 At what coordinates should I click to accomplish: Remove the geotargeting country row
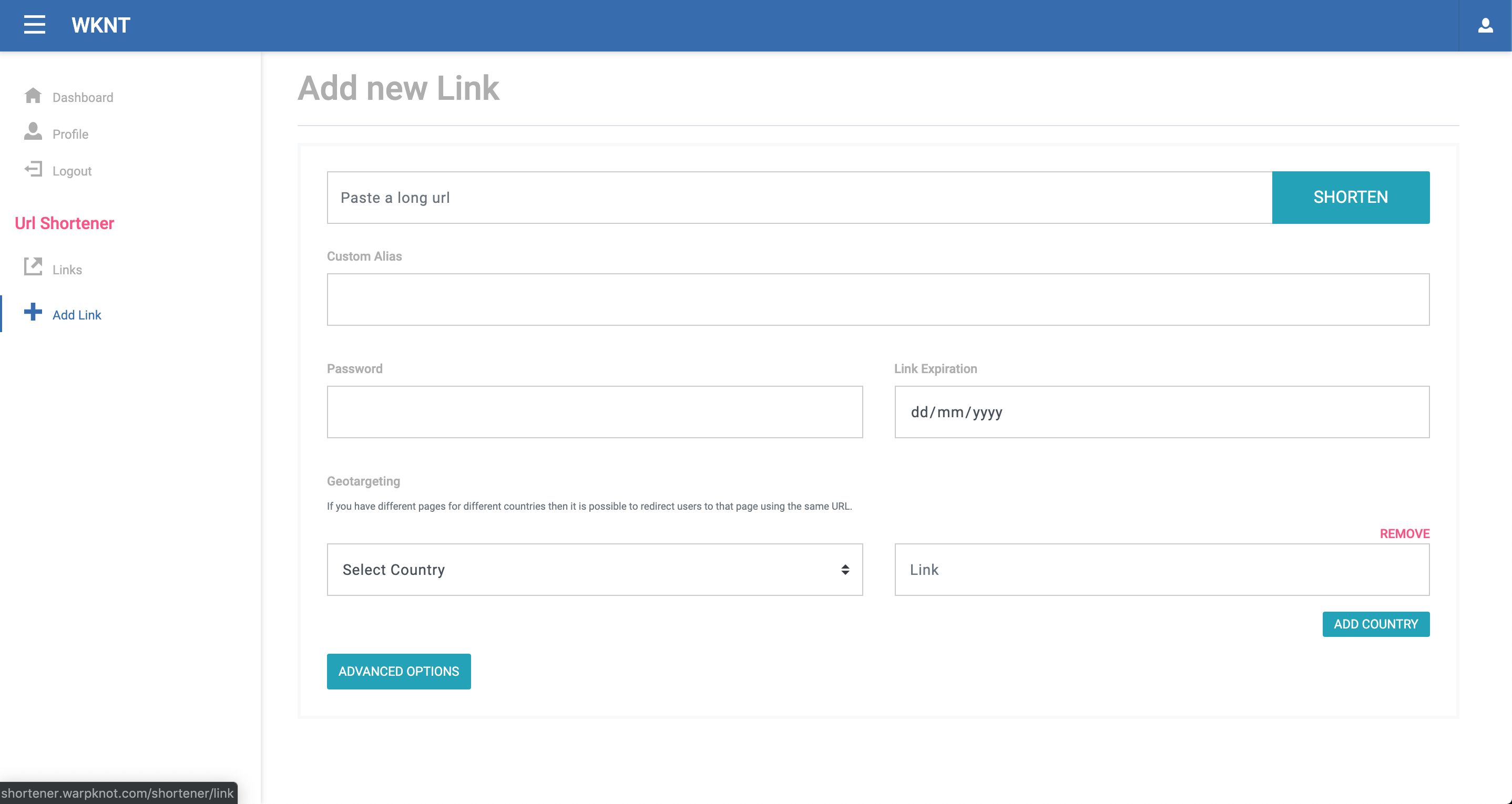(x=1404, y=533)
